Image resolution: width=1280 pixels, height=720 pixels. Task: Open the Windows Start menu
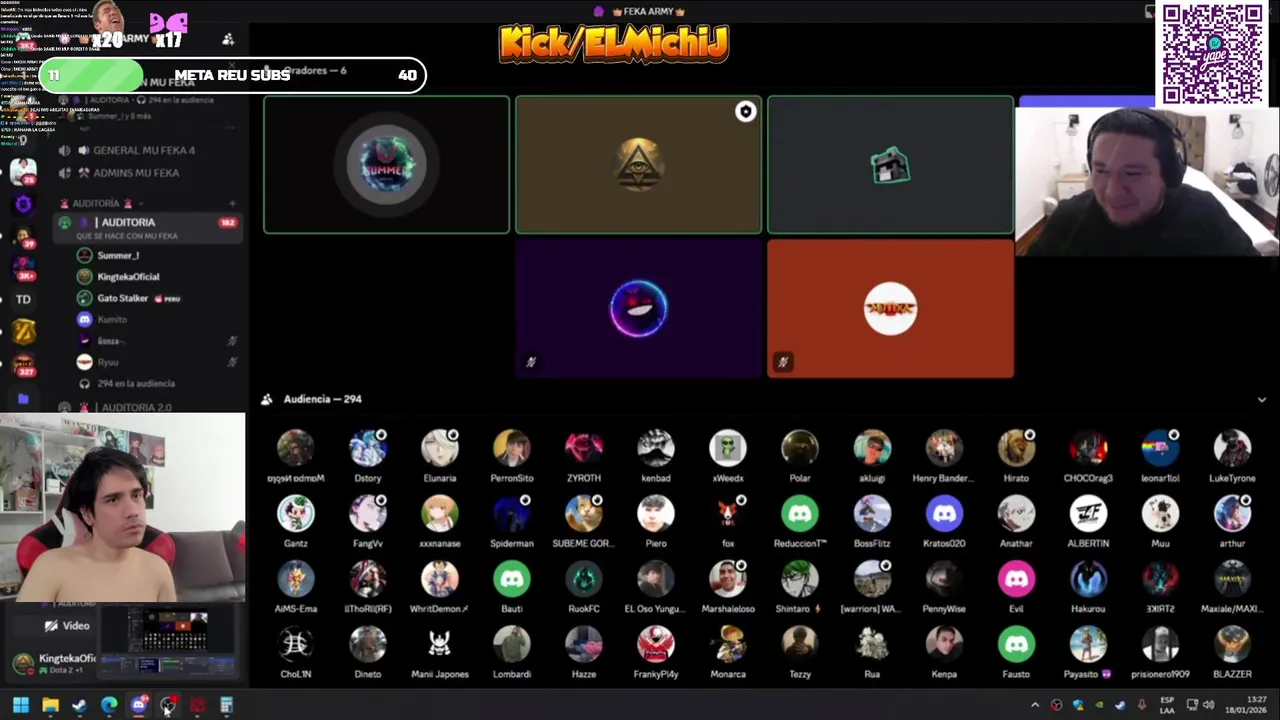point(21,705)
